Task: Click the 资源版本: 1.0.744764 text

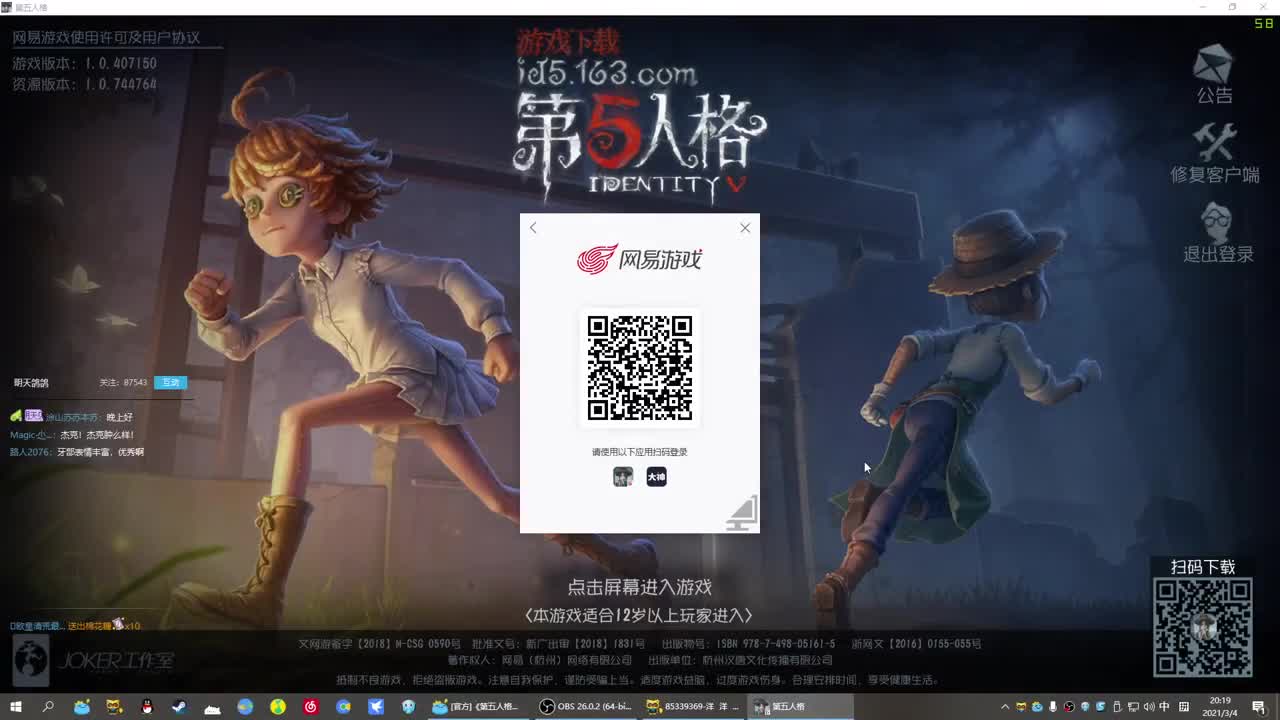Action: click(85, 84)
